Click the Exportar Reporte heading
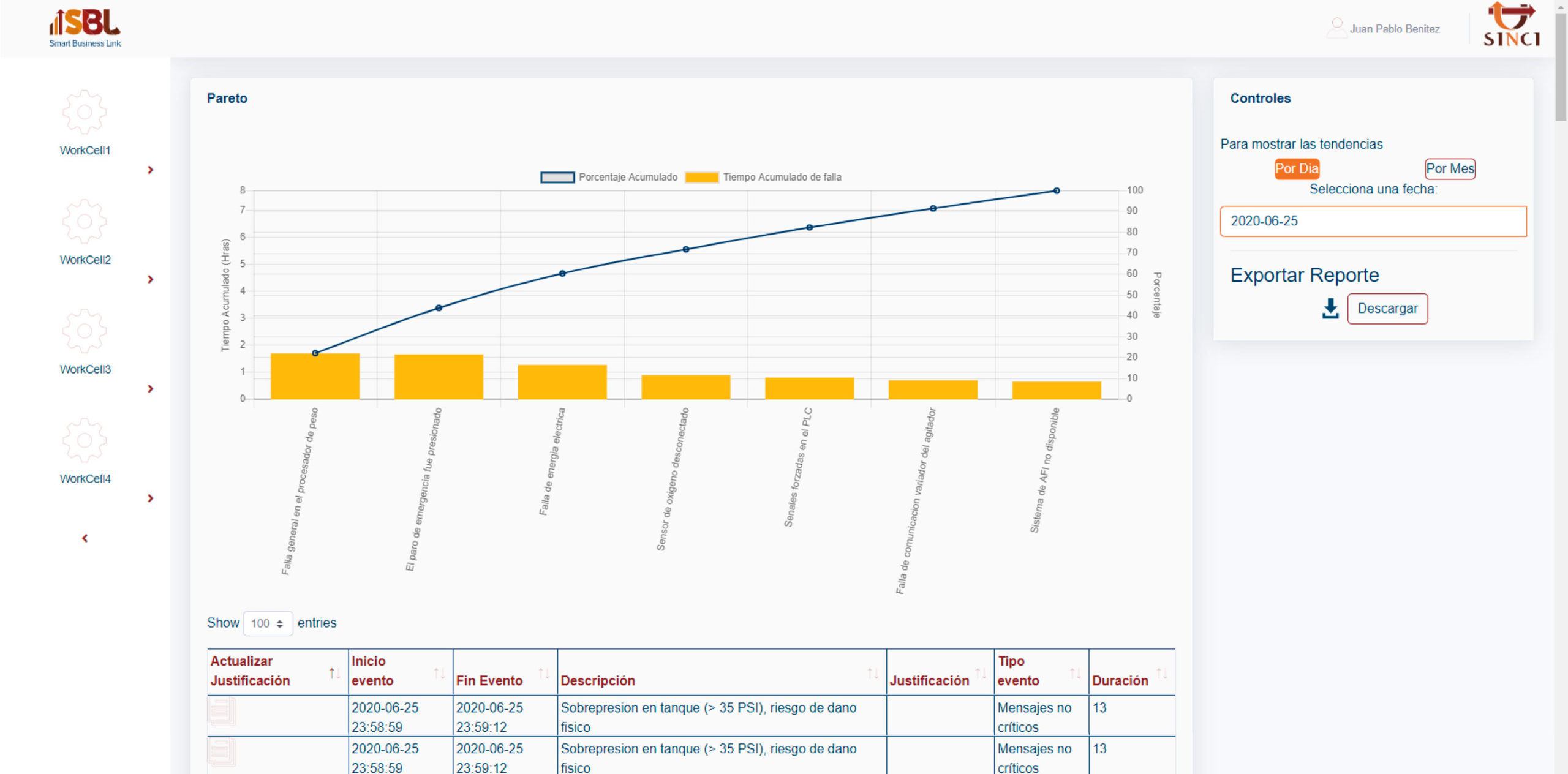1568x774 pixels. 1305,276
